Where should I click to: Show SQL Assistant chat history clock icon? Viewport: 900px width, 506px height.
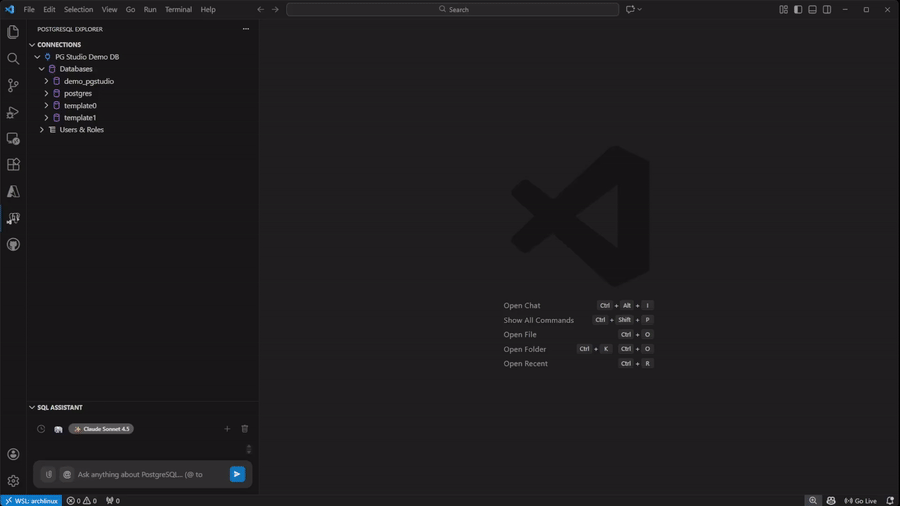pyautogui.click(x=41, y=429)
